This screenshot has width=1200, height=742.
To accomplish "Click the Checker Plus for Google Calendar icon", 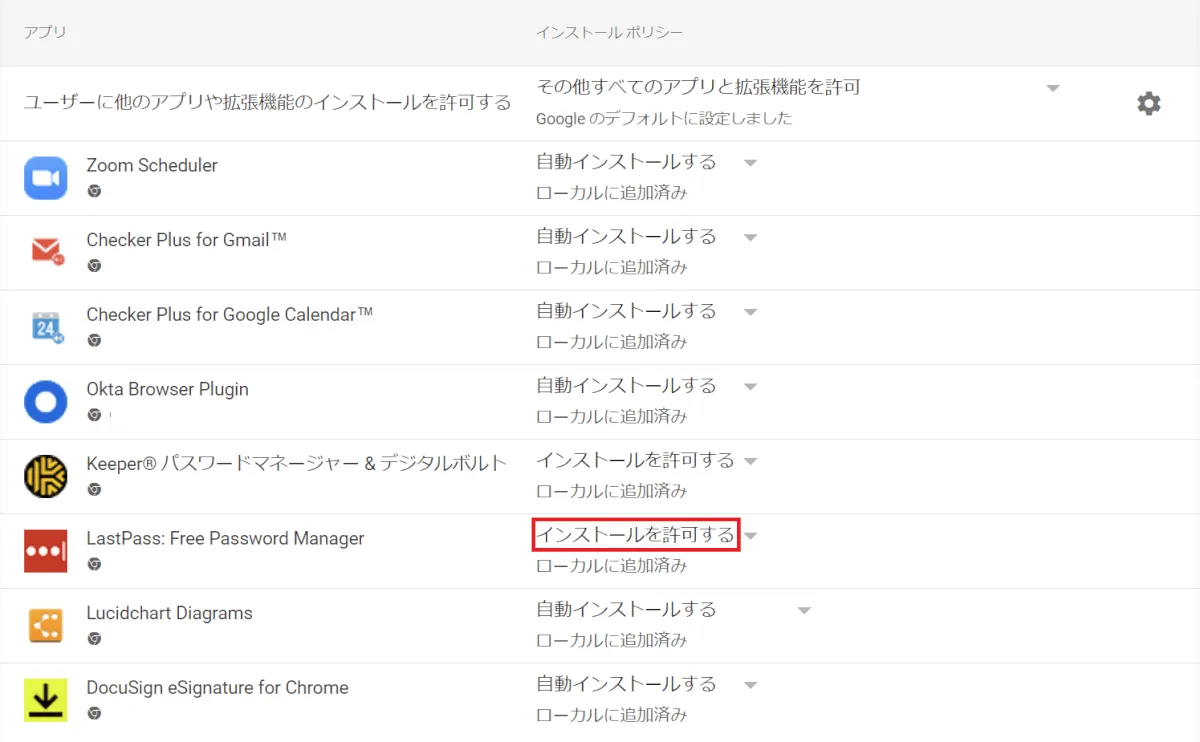I will [45, 327].
